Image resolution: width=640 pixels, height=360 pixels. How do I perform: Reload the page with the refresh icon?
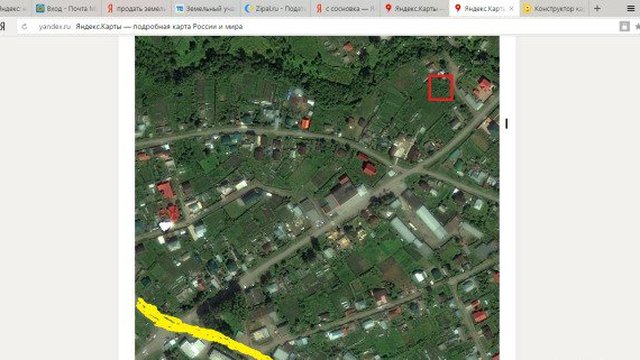tap(24, 27)
